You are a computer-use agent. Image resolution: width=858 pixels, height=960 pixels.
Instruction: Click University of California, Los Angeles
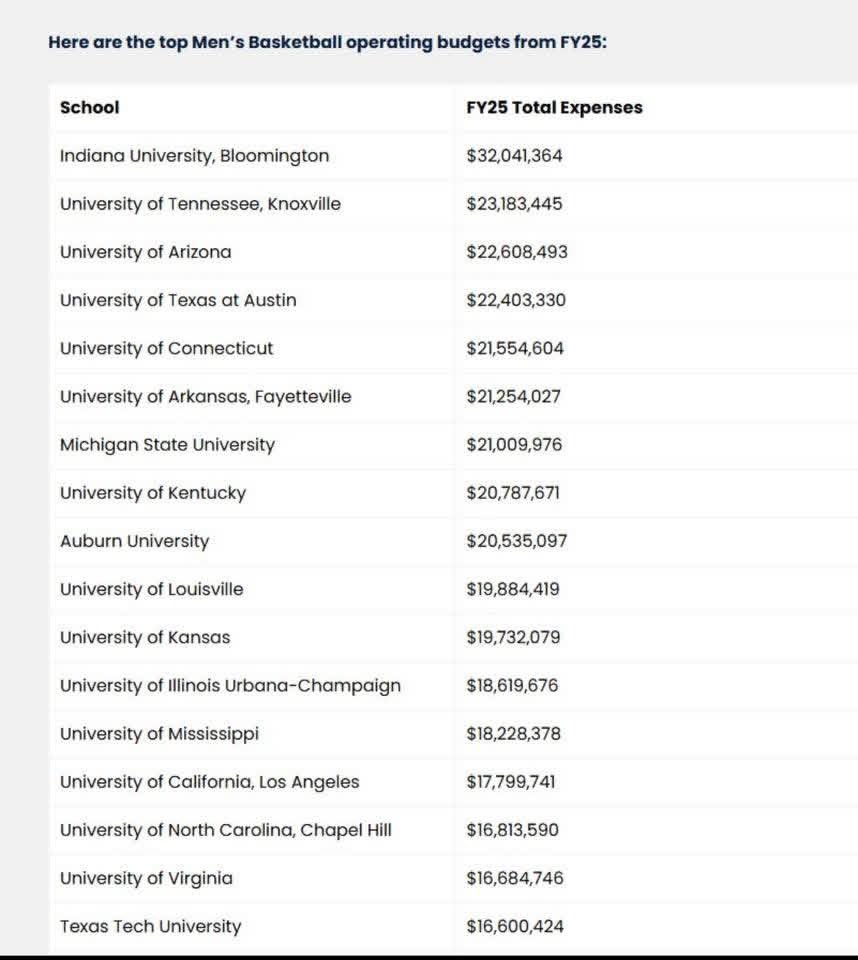pyautogui.click(x=209, y=782)
